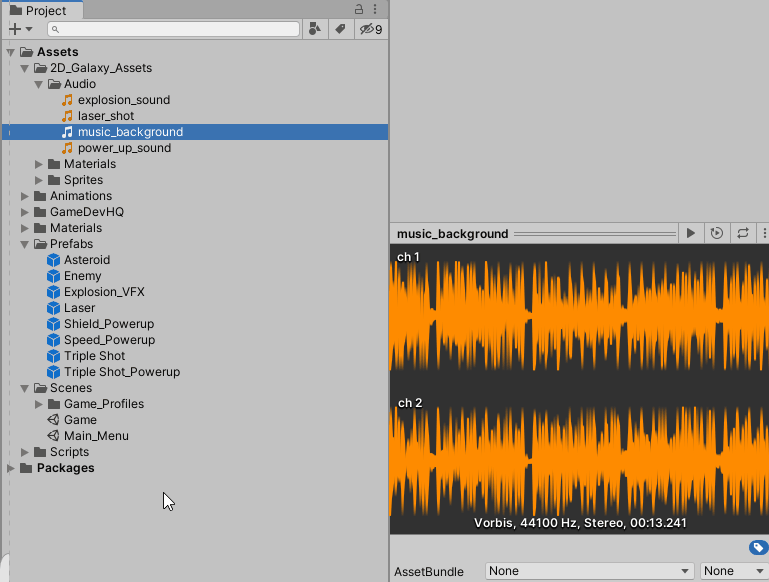Screen dimensions: 769x582
Task: Open the Search by Label filter
Action: point(340,29)
